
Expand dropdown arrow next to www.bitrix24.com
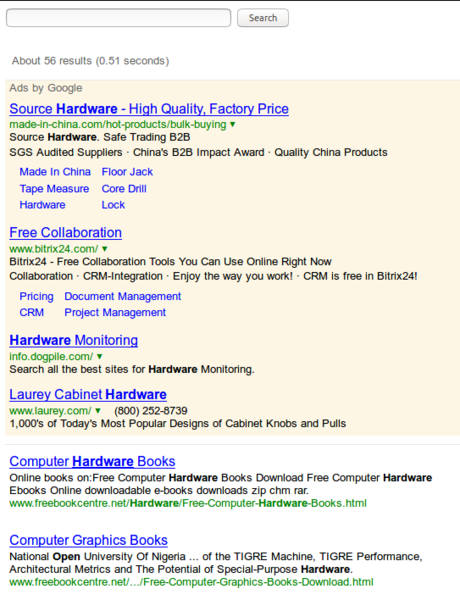105,249
